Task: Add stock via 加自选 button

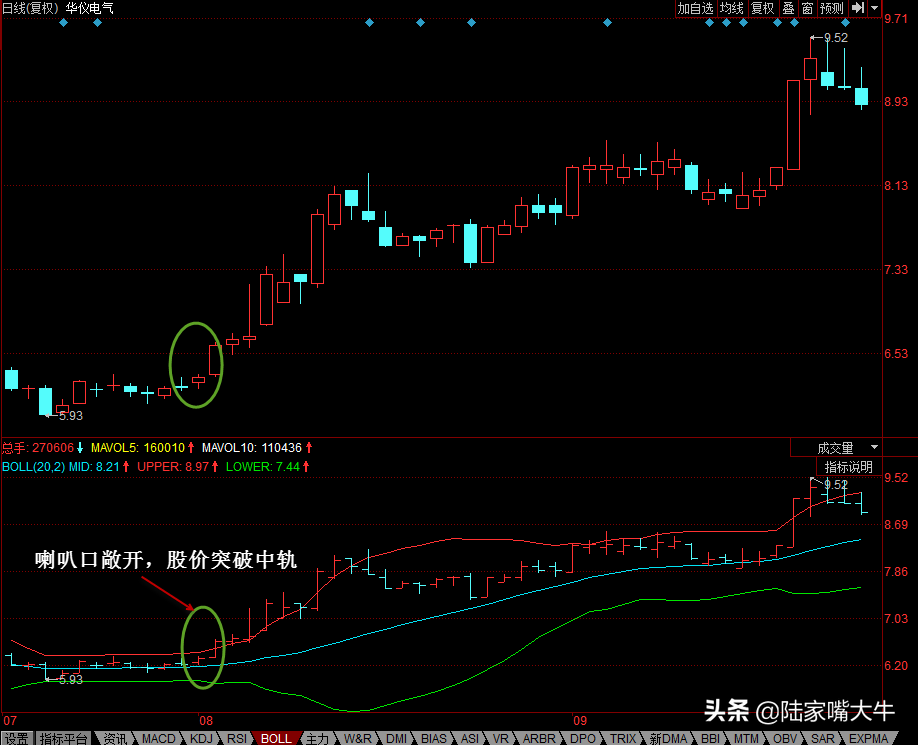Action: click(696, 8)
